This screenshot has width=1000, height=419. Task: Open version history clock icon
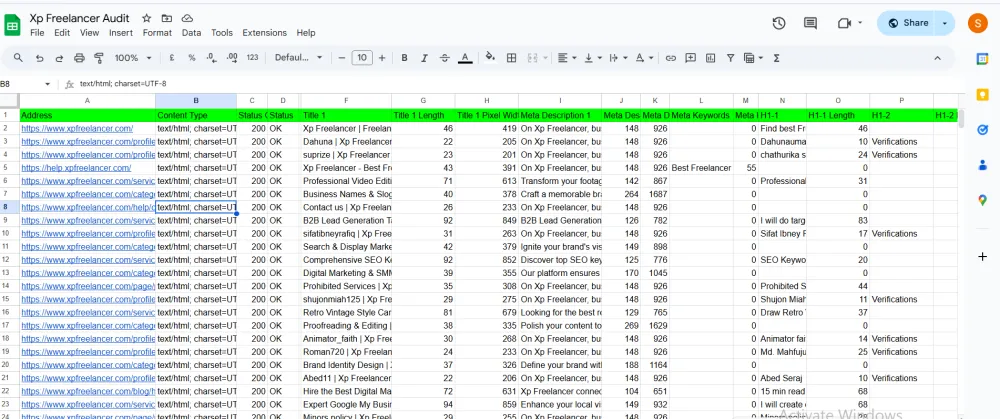(779, 23)
